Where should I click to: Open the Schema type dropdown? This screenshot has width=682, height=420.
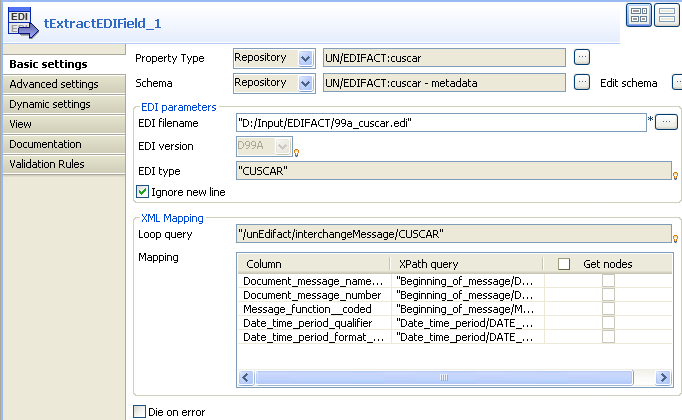click(x=305, y=83)
